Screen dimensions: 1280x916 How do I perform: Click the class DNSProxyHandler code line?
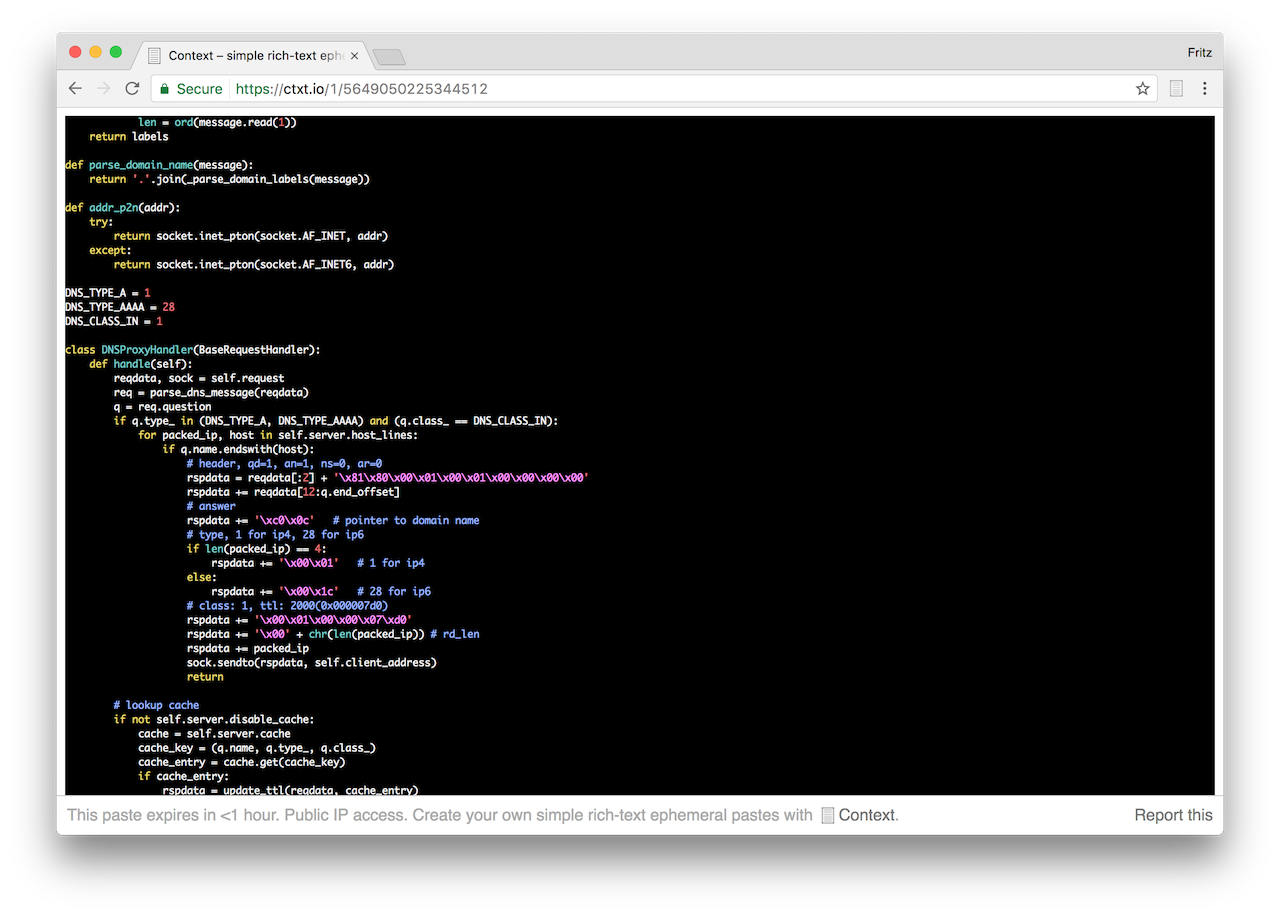coord(192,350)
